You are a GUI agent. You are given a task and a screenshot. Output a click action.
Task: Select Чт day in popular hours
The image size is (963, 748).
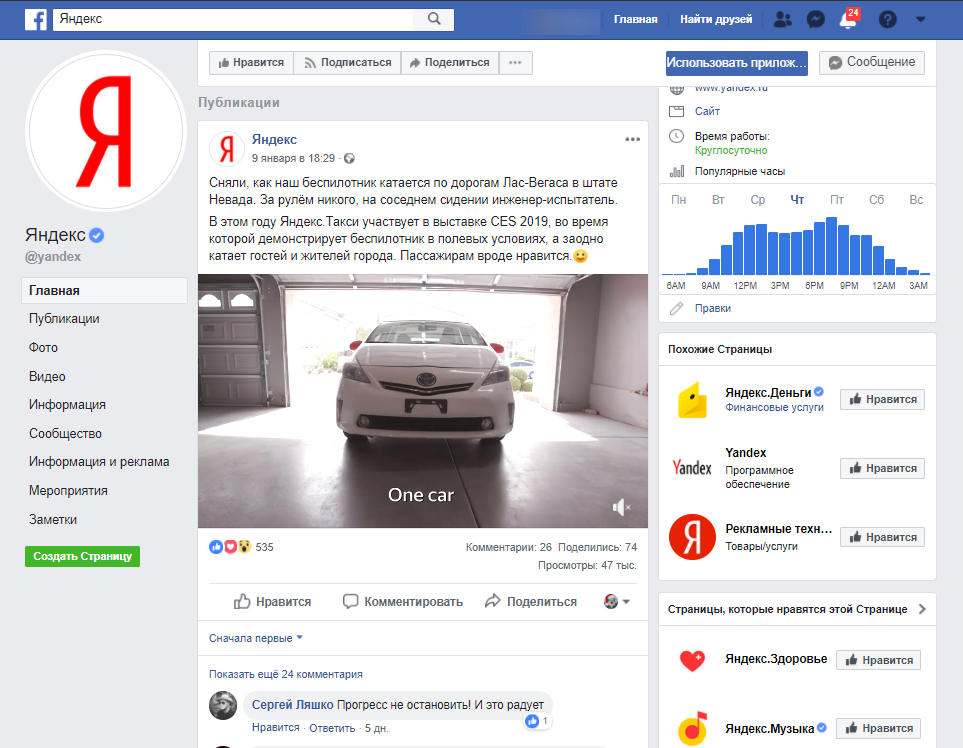(797, 200)
